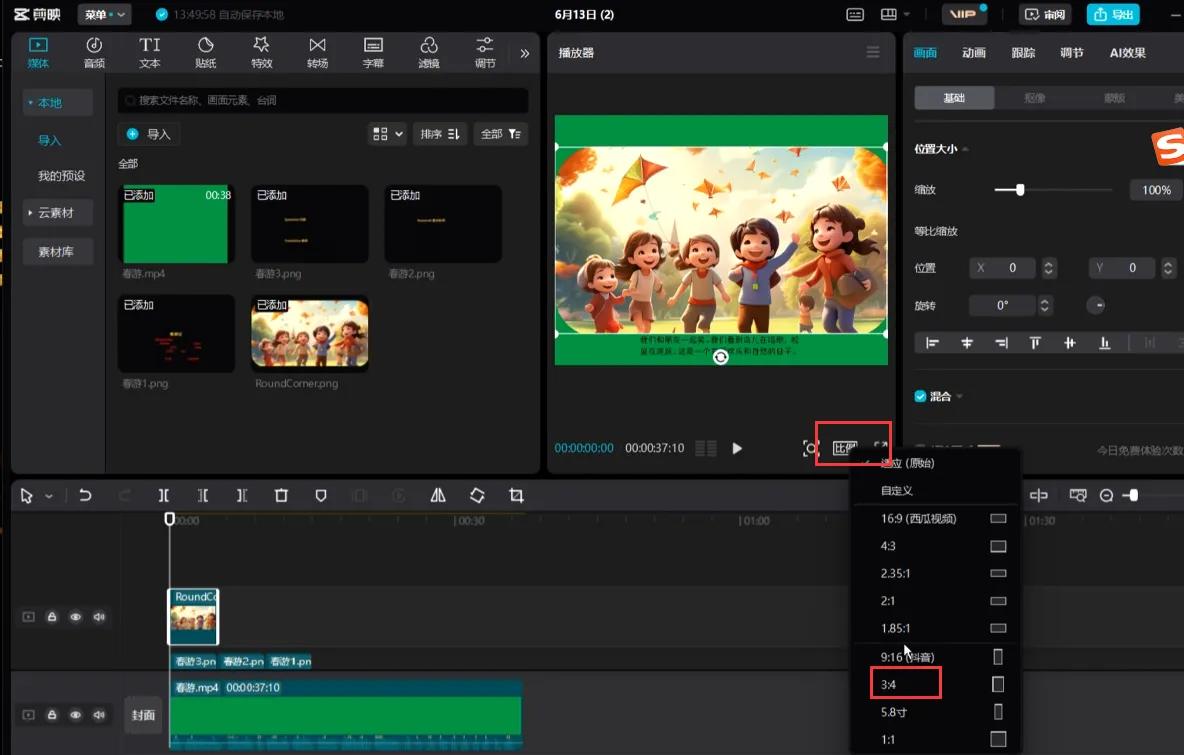Viewport: 1184px width, 755px height.
Task: Open the 特效 (Effects) panel
Action: point(261,52)
